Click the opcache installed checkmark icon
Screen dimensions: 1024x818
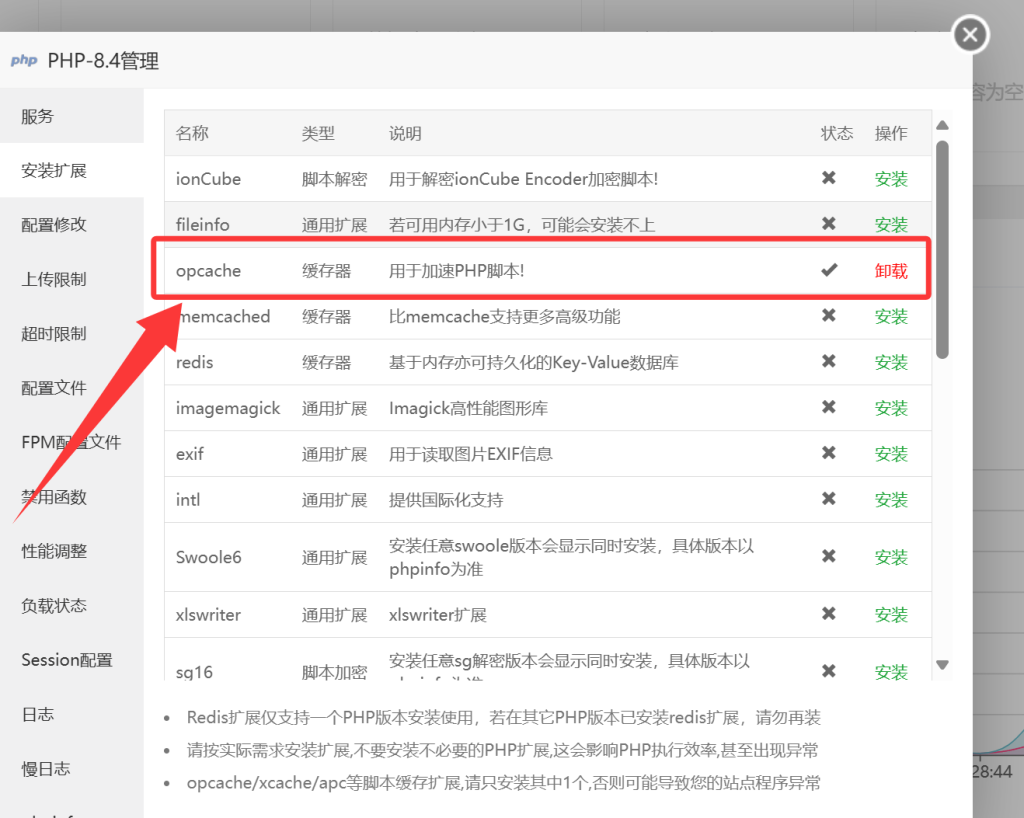[x=828, y=270]
